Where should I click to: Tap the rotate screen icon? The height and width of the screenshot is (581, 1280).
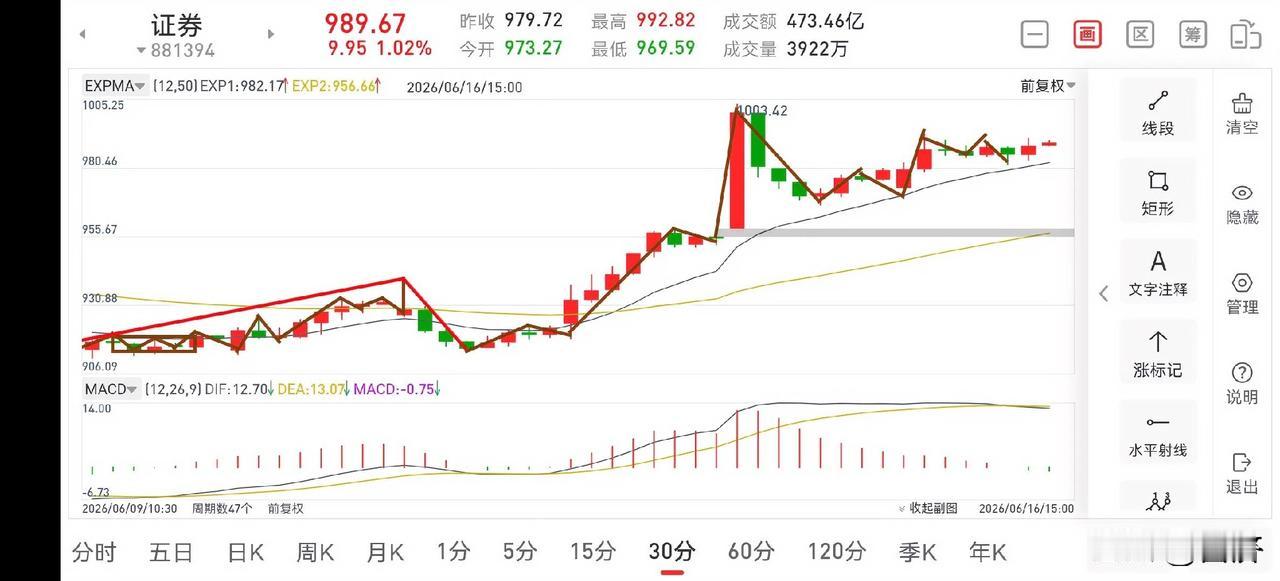point(1245,34)
